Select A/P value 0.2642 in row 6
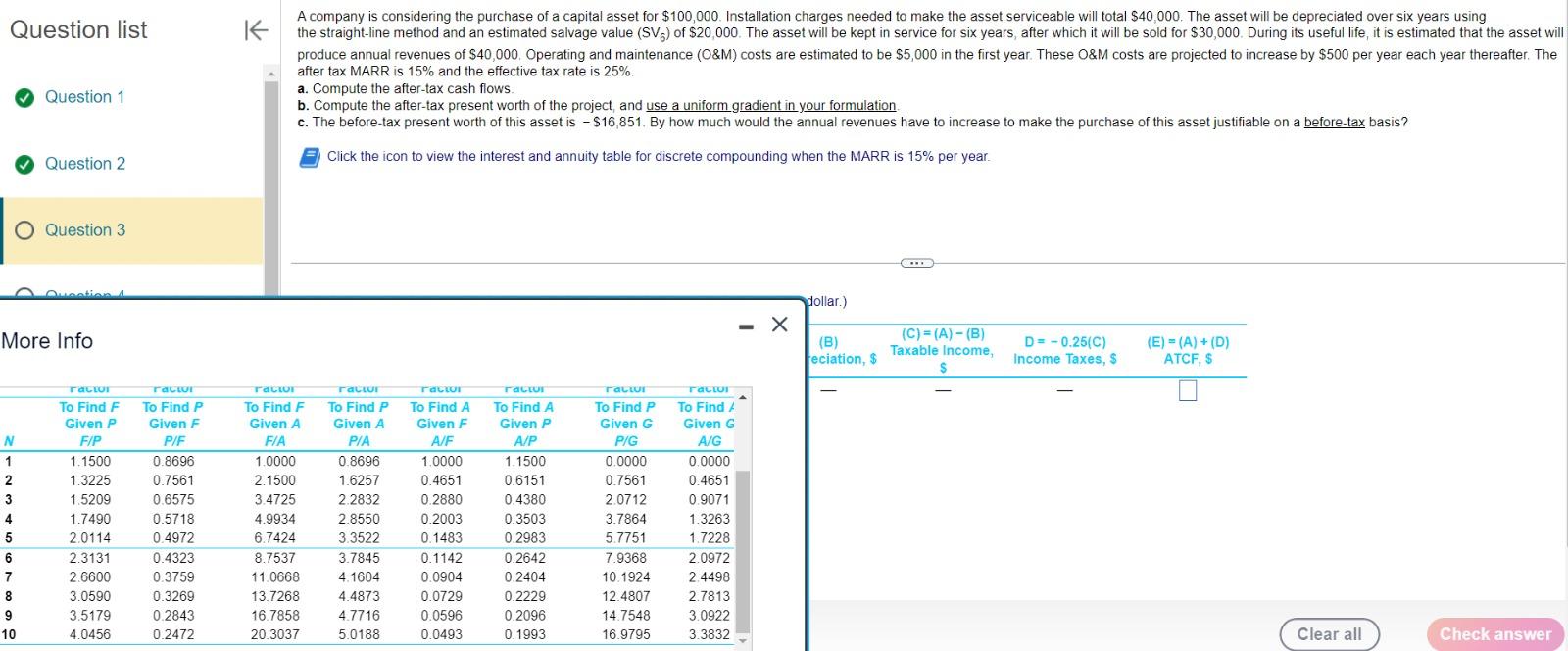Viewport: 1568px width, 651px height. pos(525,558)
